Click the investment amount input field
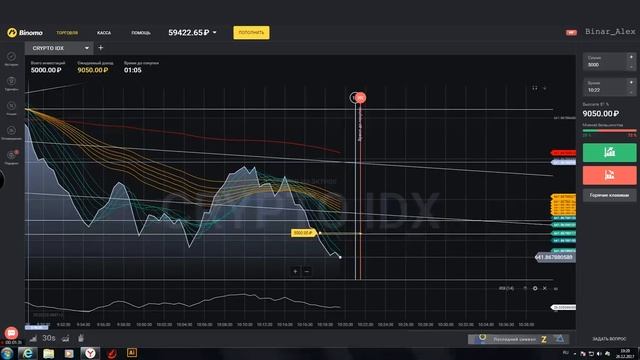This screenshot has width=640, height=360. [605, 62]
